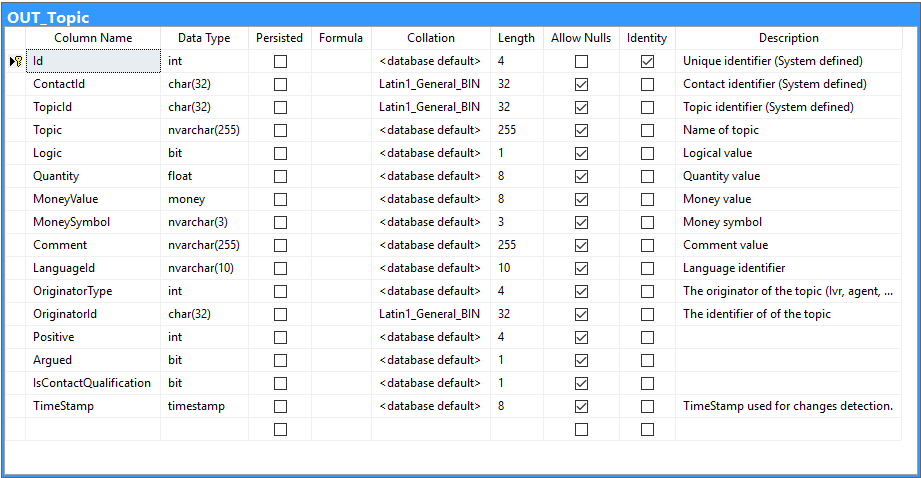Check Allow Nulls for the Id column

[x=581, y=61]
